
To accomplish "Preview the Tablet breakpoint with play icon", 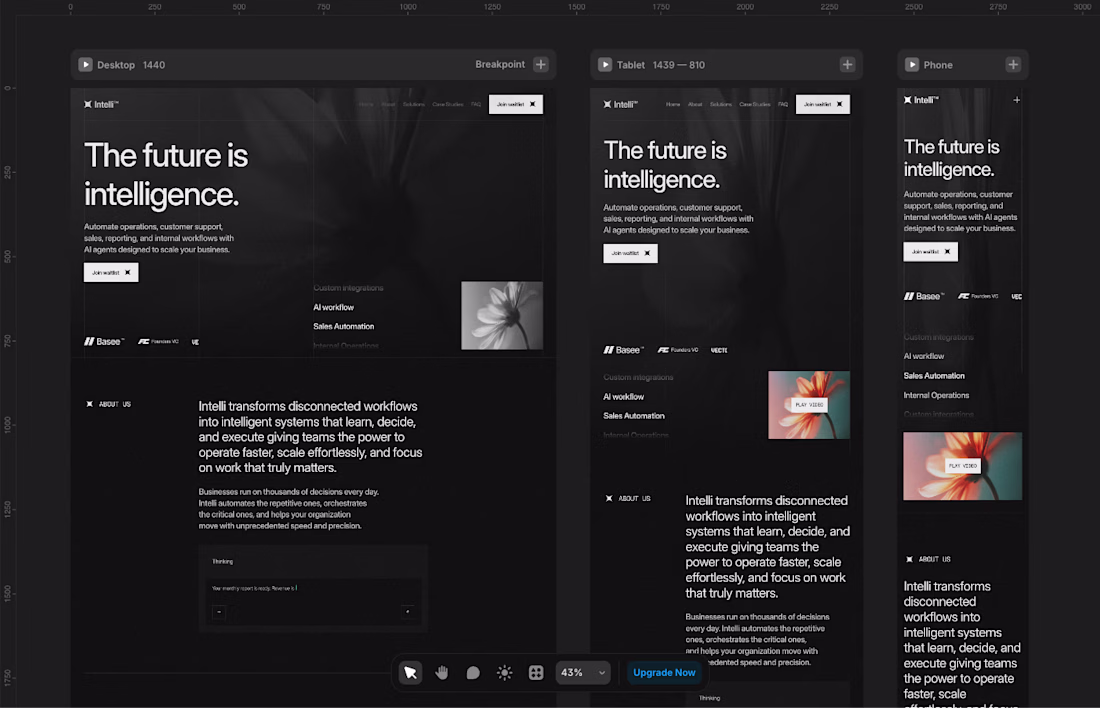I will pos(605,65).
